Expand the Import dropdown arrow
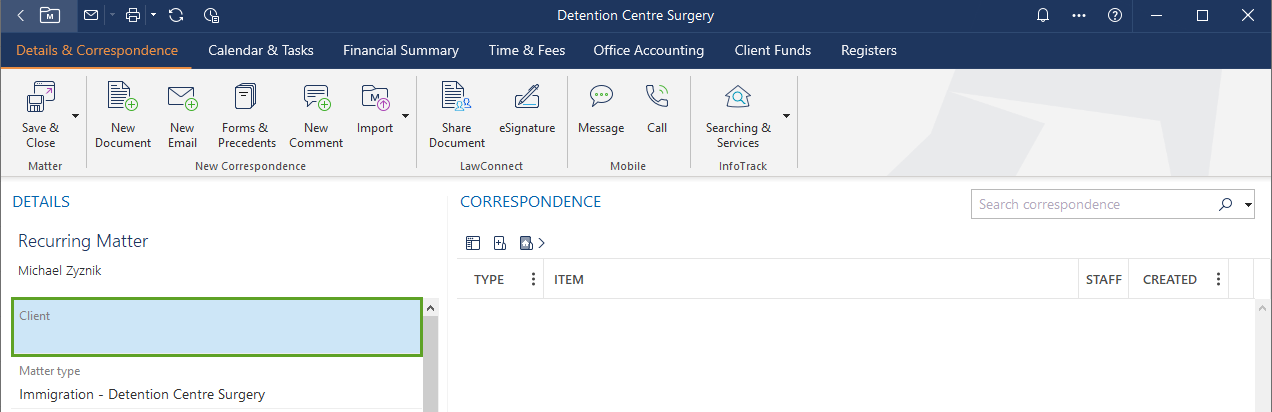Screen dimensions: 1272x412 point(405,116)
